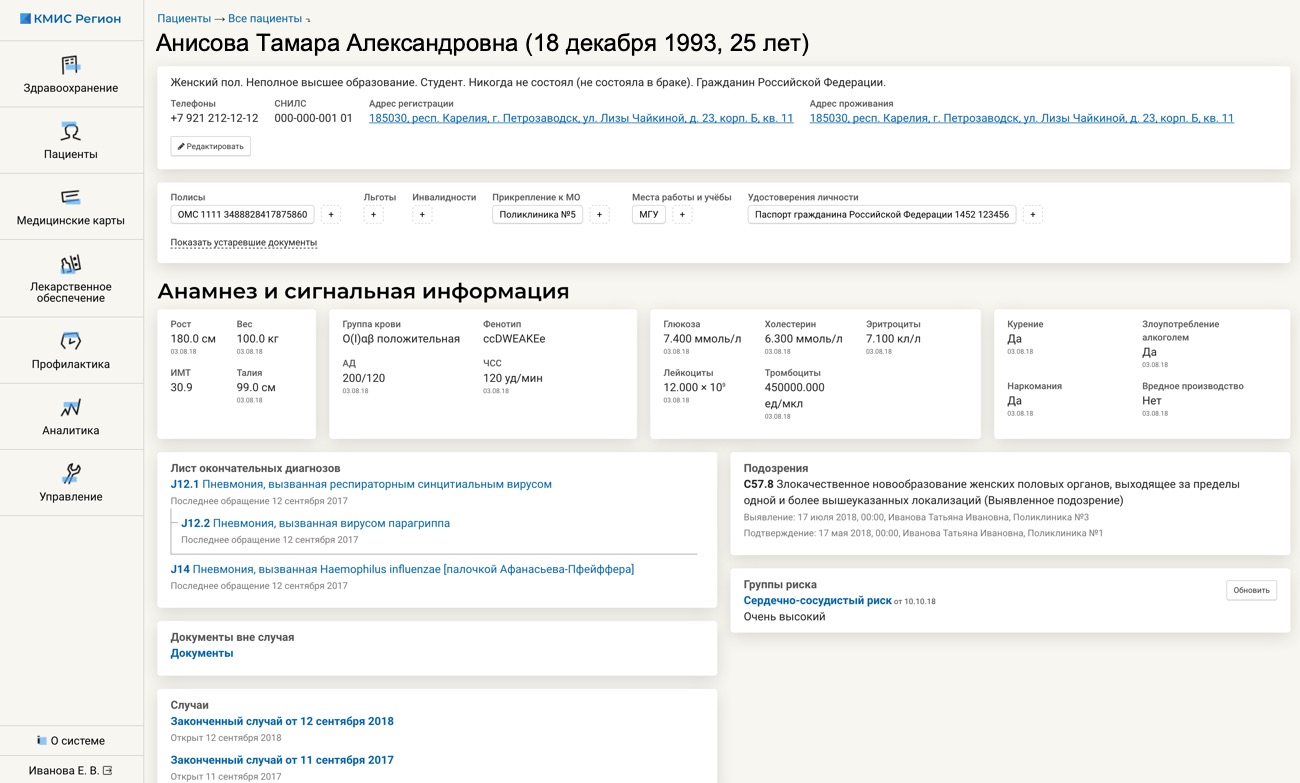1300x783 pixels.
Task: Go to Пациенты breadcrumb link
Action: pyautogui.click(x=184, y=19)
